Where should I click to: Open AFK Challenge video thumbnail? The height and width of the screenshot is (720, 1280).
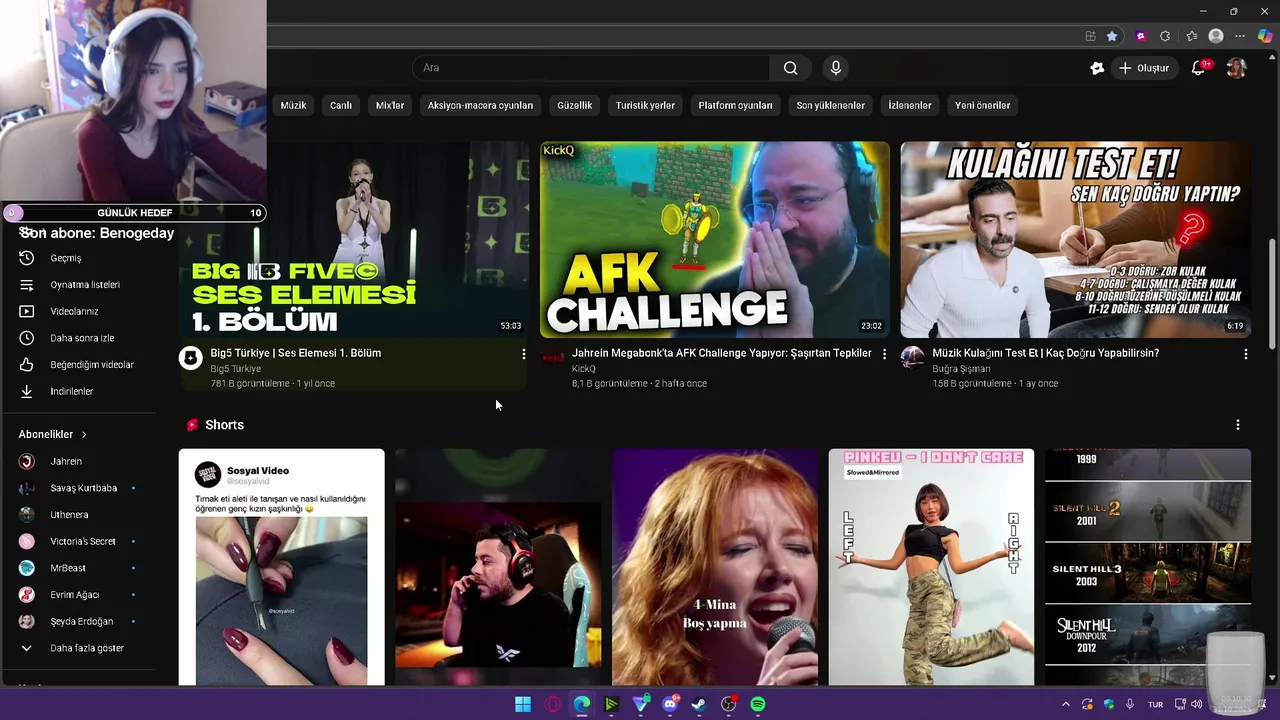[714, 239]
